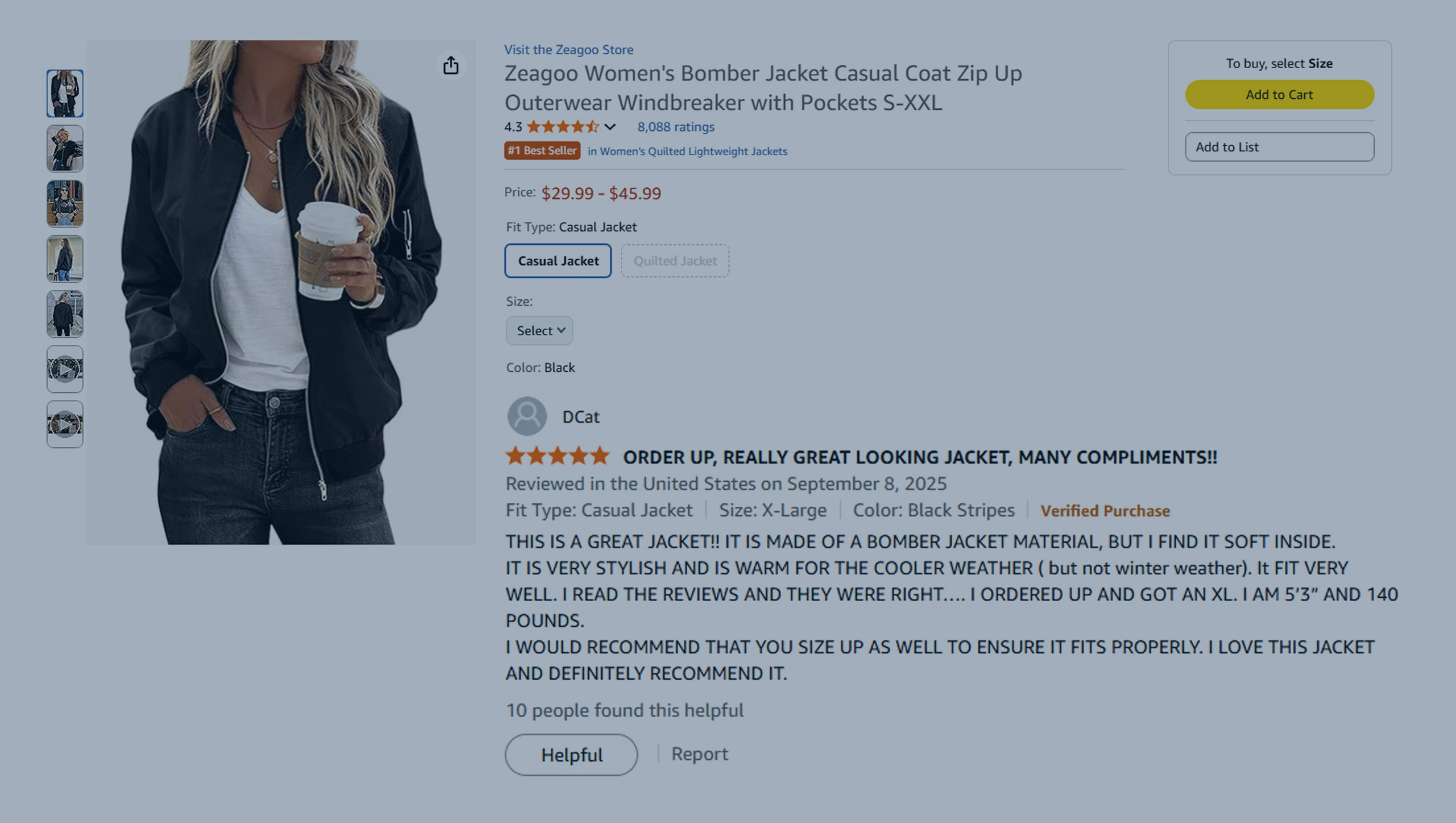Image resolution: width=1456 pixels, height=823 pixels.
Task: Select the Casual Jacket fit type
Action: click(x=558, y=261)
